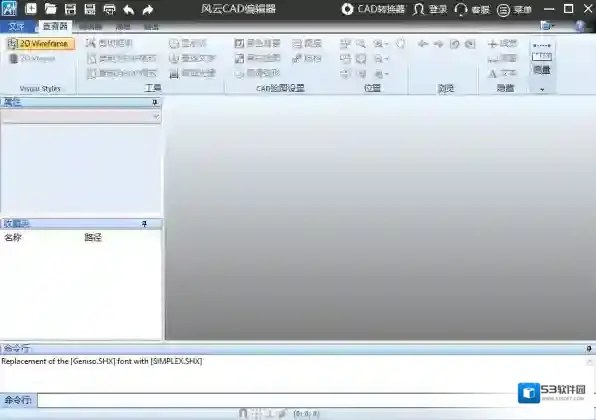Screen dimensions: 596x420
Task: Toggle 线宽 line weight hiding
Action: 502,43
